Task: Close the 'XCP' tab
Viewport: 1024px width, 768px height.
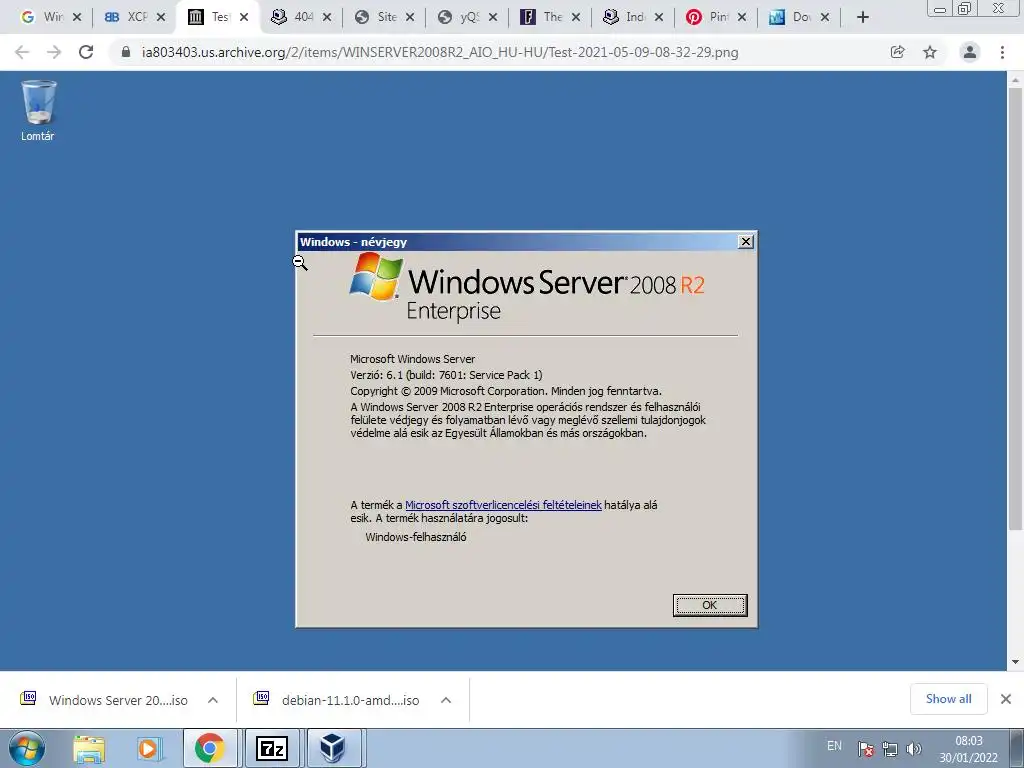Action: click(161, 18)
